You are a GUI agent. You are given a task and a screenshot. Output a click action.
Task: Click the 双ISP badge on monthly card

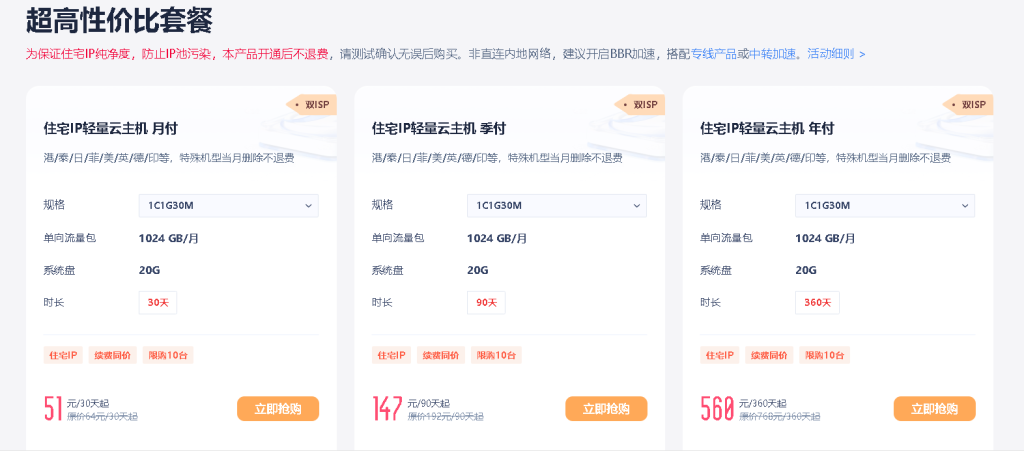pyautogui.click(x=311, y=104)
